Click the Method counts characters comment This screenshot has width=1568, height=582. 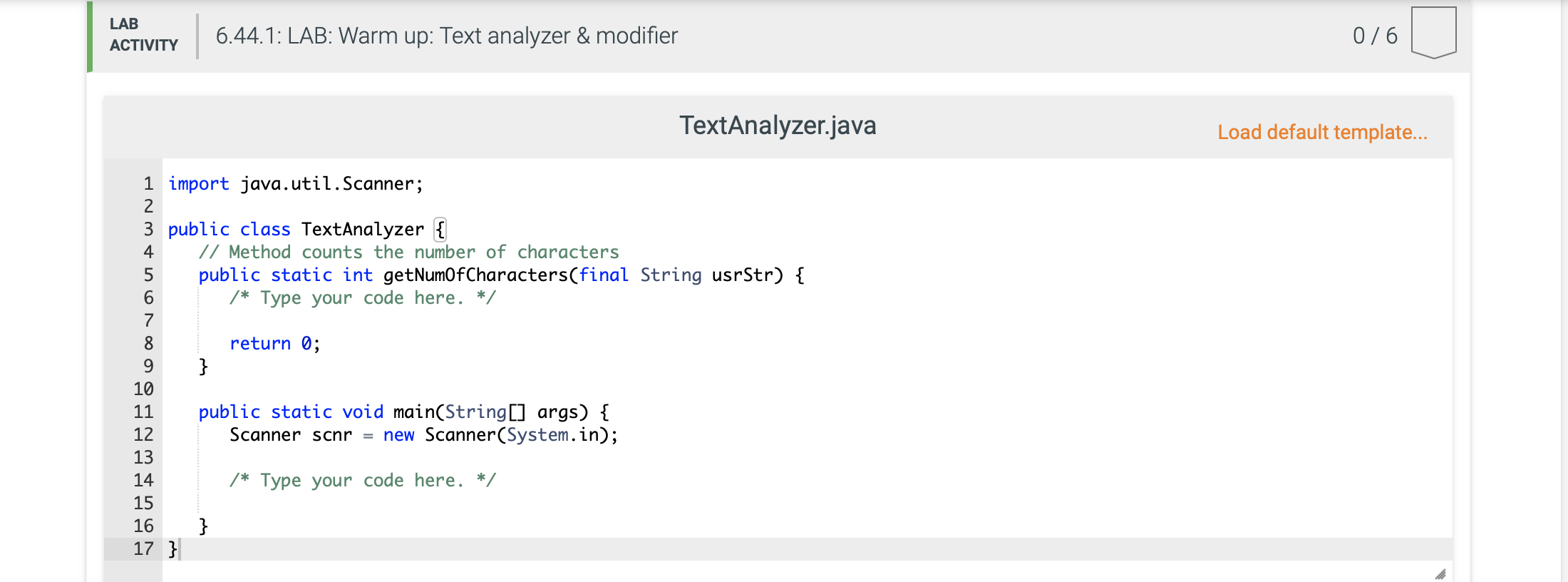[x=409, y=252]
